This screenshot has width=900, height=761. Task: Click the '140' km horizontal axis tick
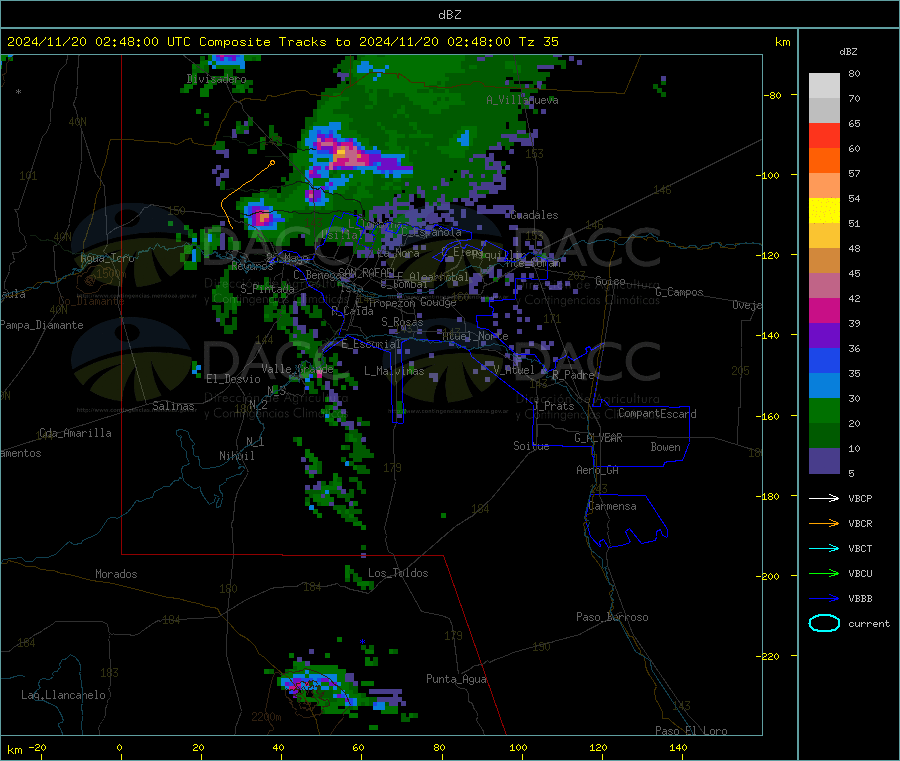click(678, 747)
